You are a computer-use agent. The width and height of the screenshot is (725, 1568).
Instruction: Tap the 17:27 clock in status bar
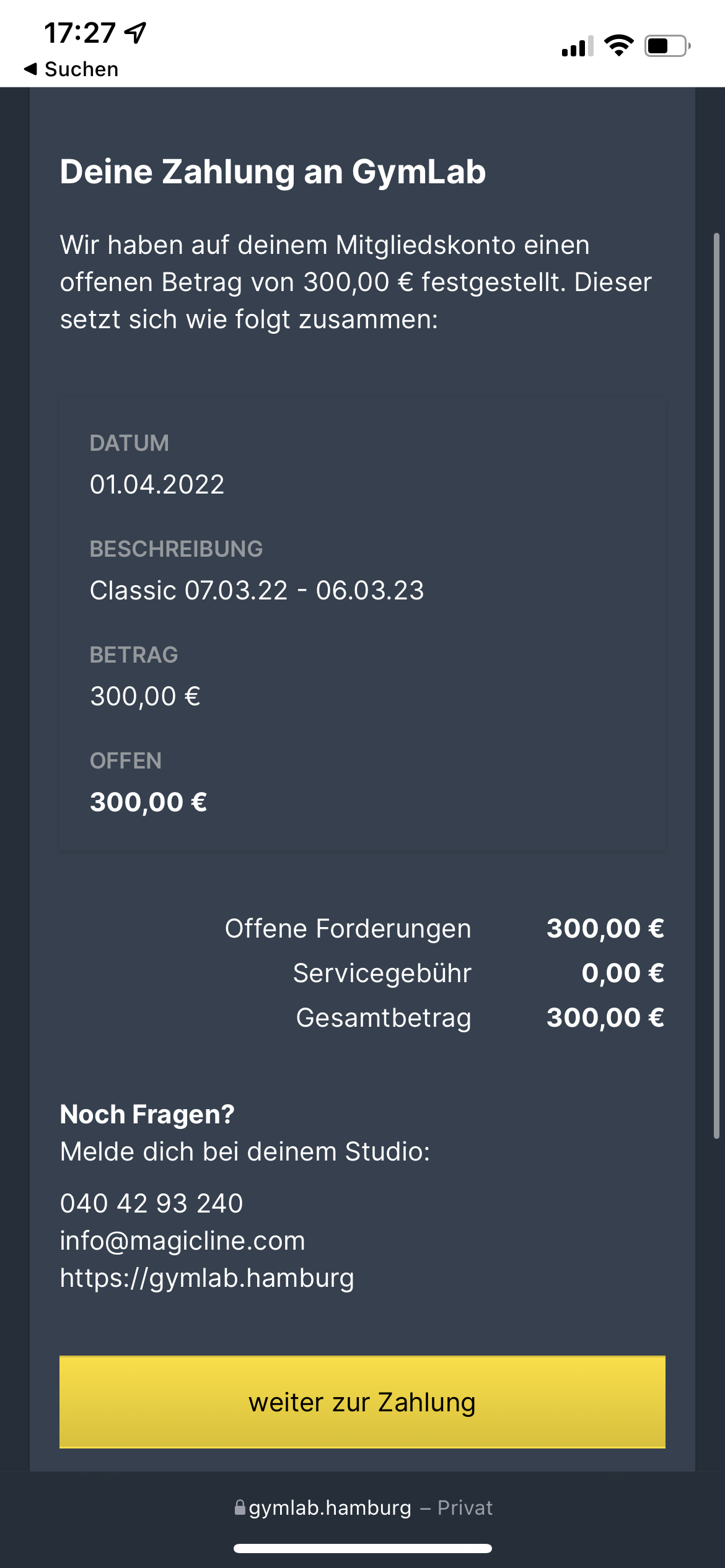(x=80, y=33)
